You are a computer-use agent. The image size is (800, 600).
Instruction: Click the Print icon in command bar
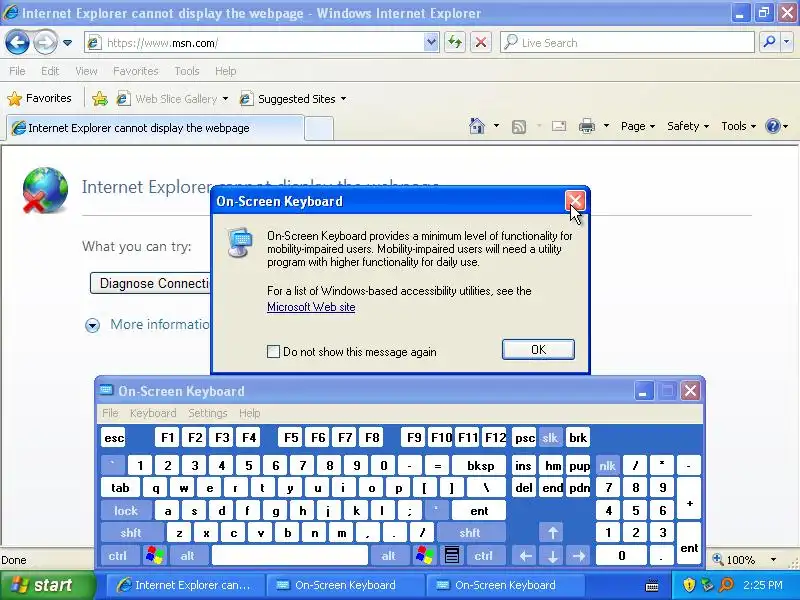coord(587,126)
